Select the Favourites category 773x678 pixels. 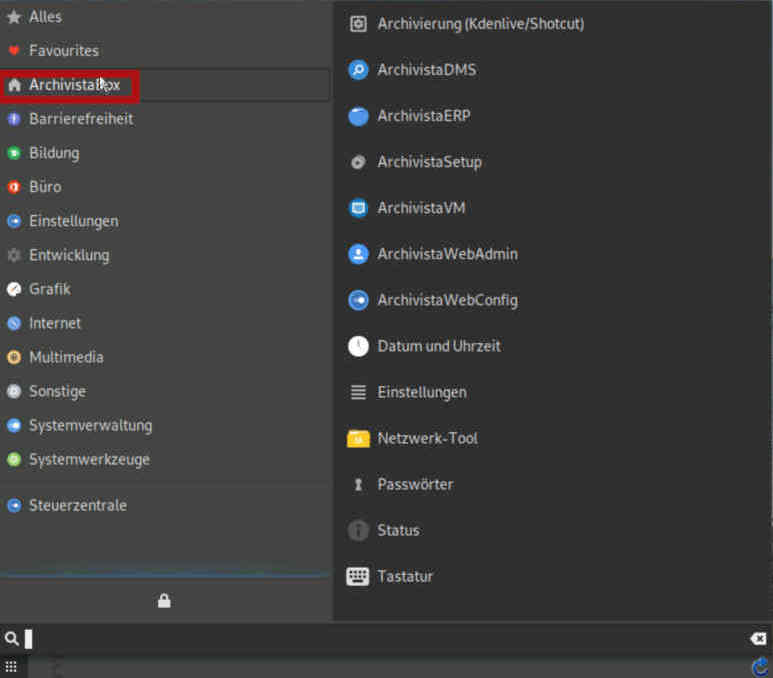63,50
